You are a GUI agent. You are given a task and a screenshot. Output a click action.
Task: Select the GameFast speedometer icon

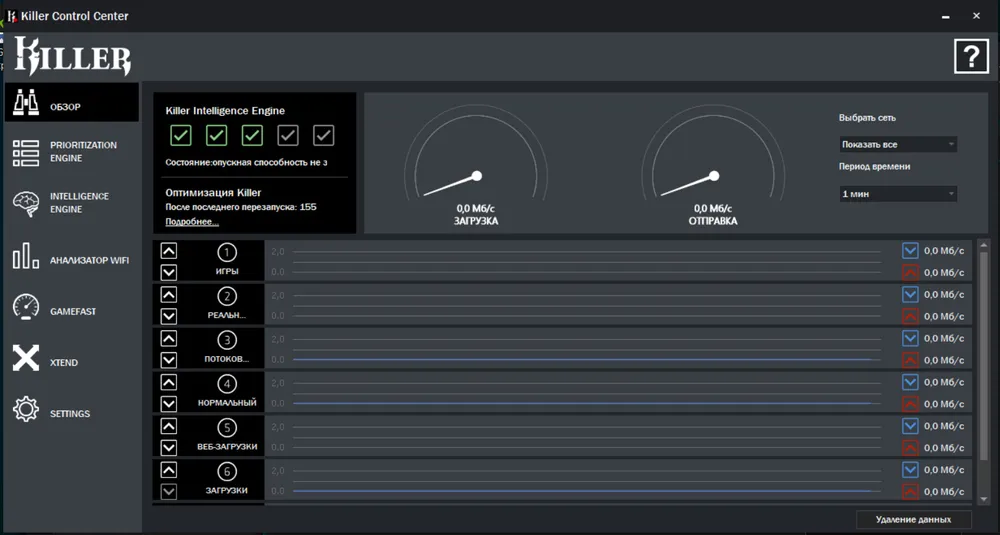coord(26,308)
